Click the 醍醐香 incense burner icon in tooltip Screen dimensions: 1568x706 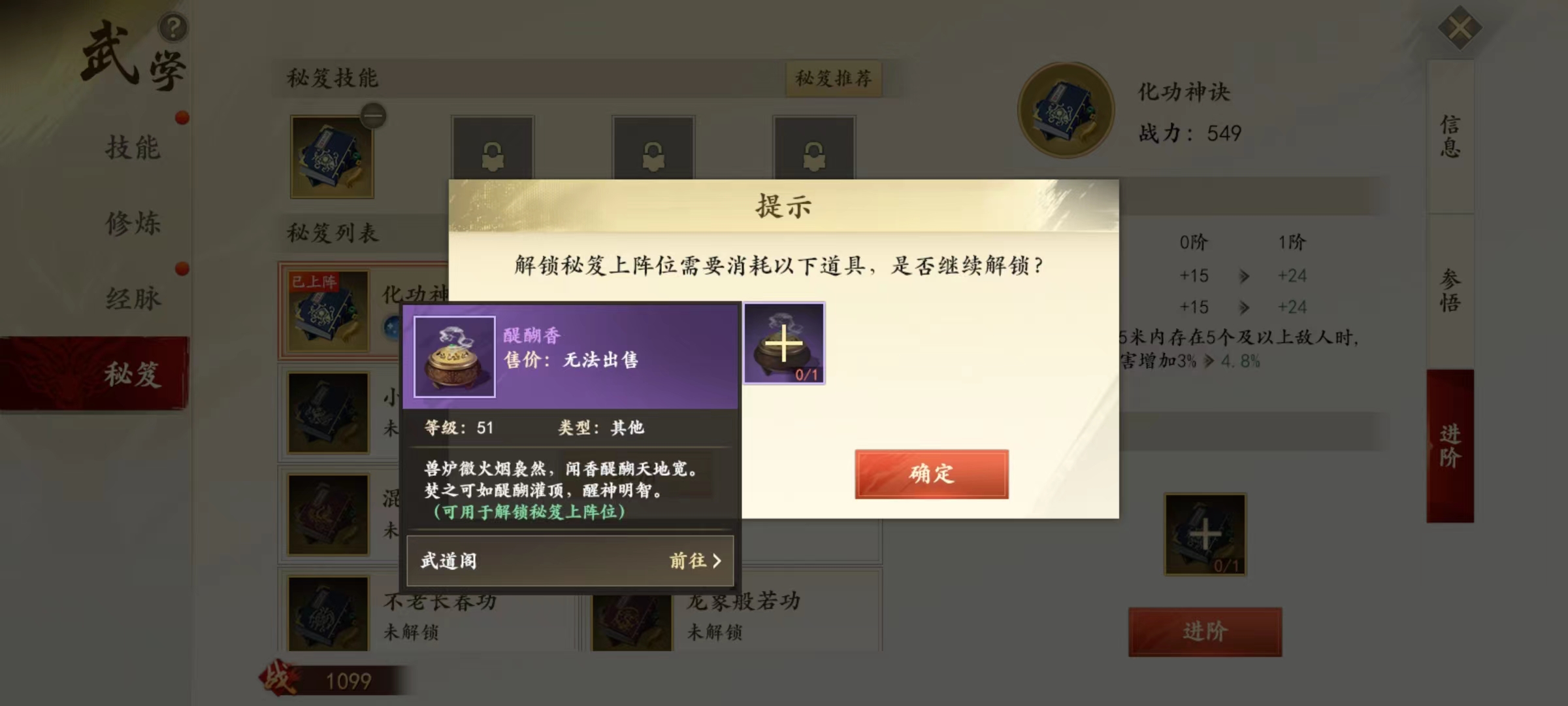455,357
